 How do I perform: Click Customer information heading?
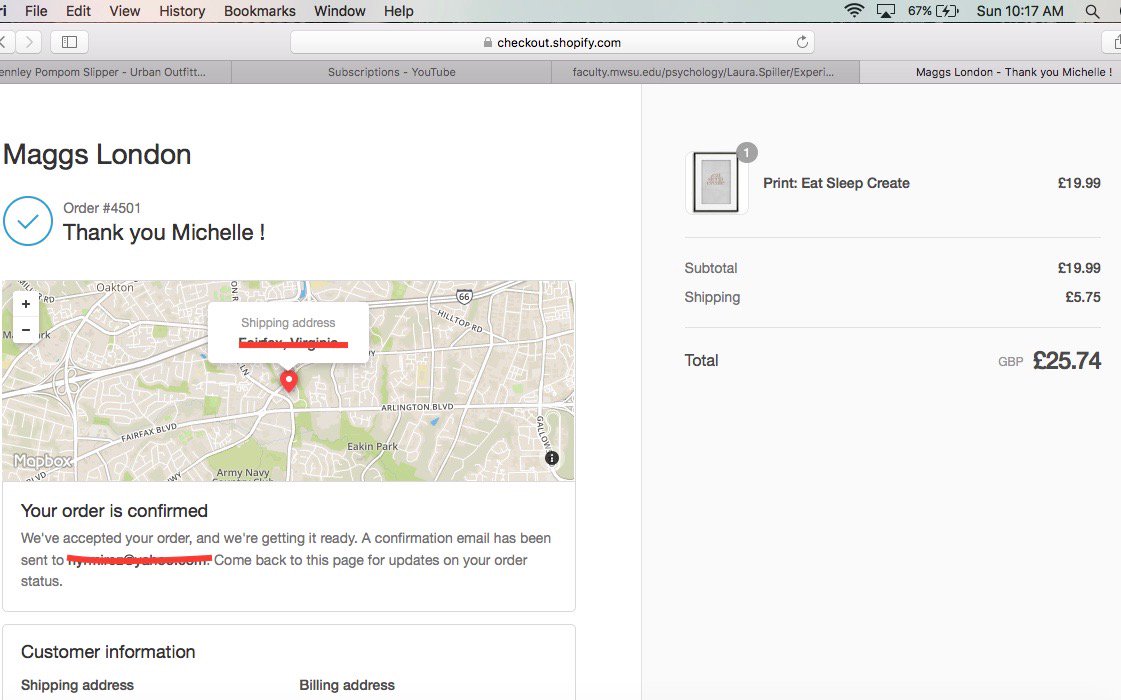point(108,652)
